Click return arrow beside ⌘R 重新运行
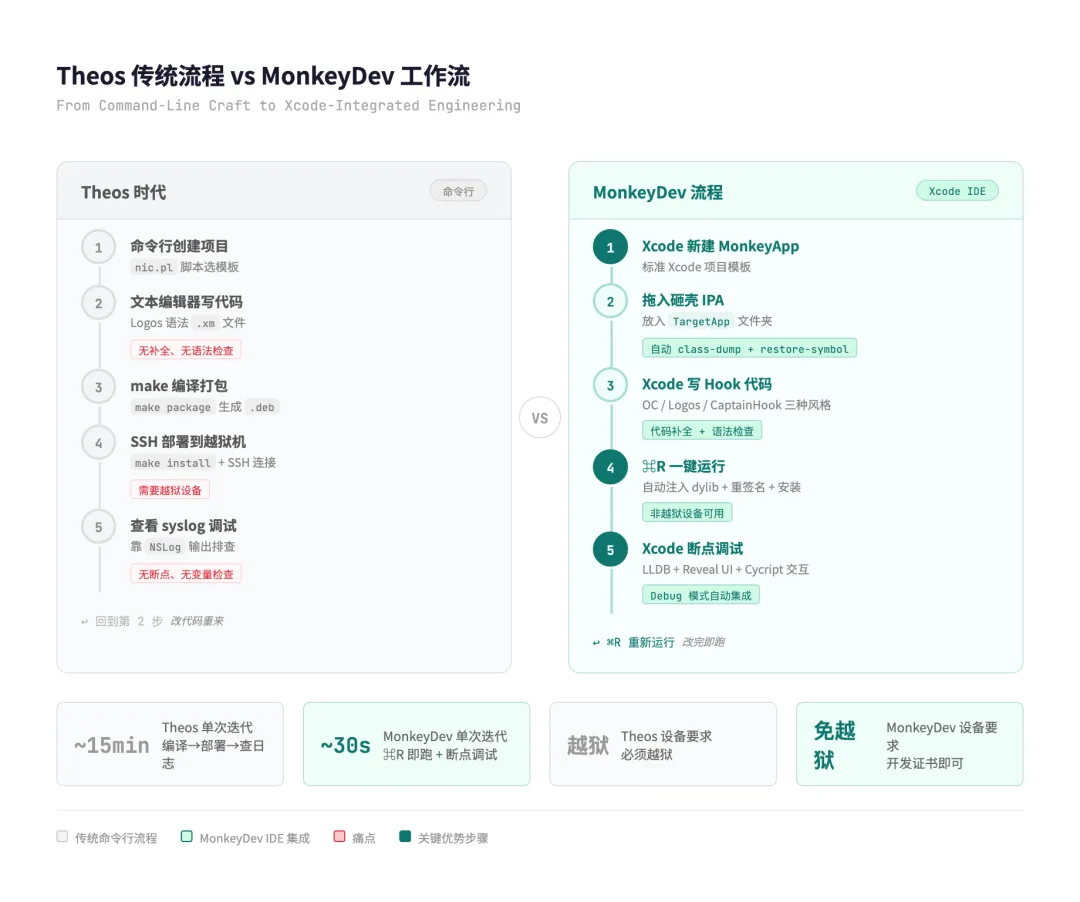1080x902 pixels. [x=596, y=642]
